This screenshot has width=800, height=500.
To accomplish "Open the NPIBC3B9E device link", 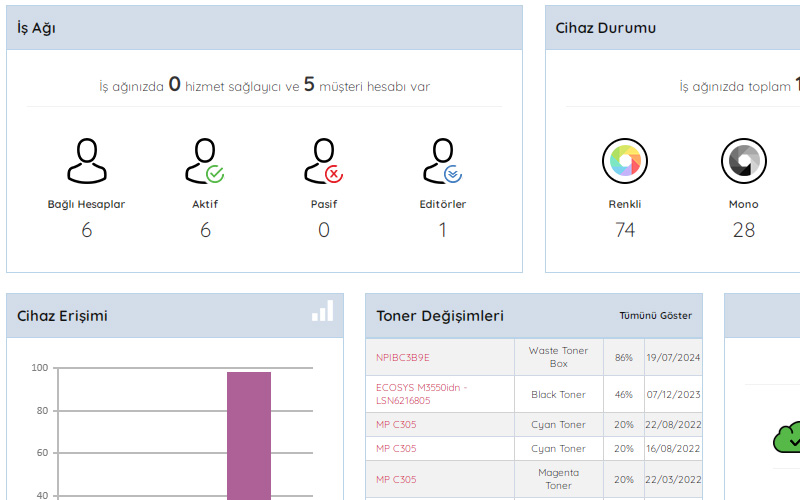I will [x=403, y=357].
